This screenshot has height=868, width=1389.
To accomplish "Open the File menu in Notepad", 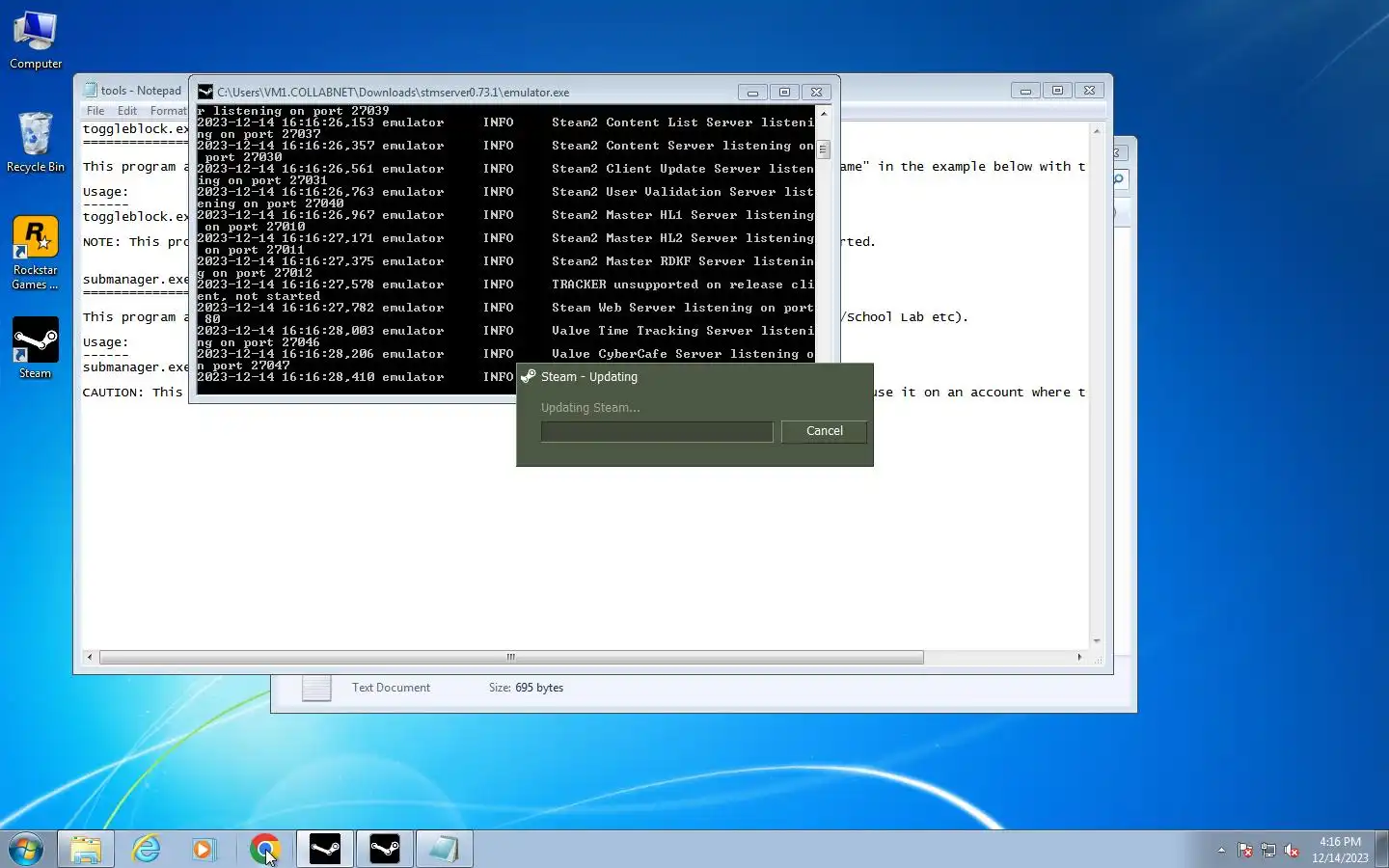I will (95, 111).
